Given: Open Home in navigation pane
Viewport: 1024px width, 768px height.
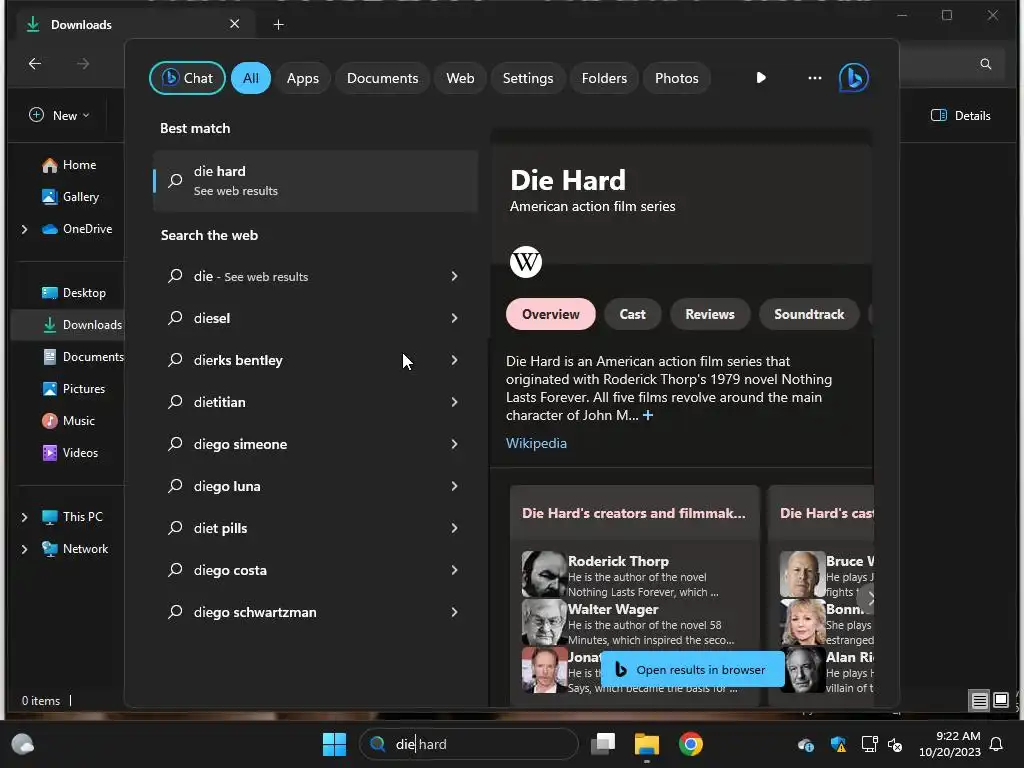Looking at the screenshot, I should (69, 165).
